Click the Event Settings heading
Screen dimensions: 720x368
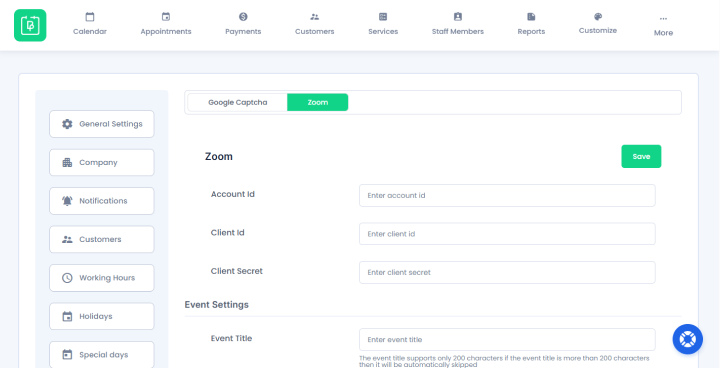pos(217,305)
